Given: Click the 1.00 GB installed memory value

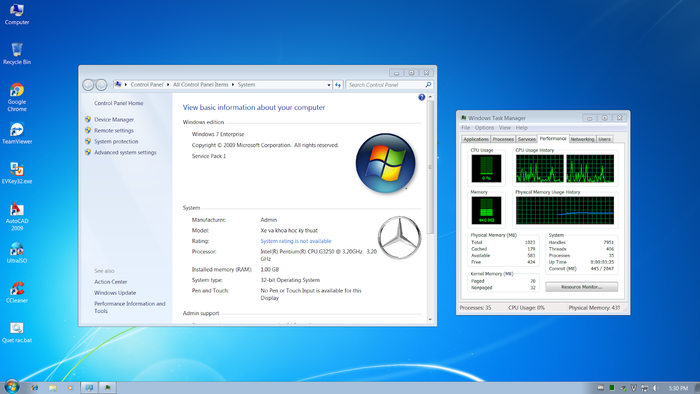Looking at the screenshot, I should click(270, 270).
